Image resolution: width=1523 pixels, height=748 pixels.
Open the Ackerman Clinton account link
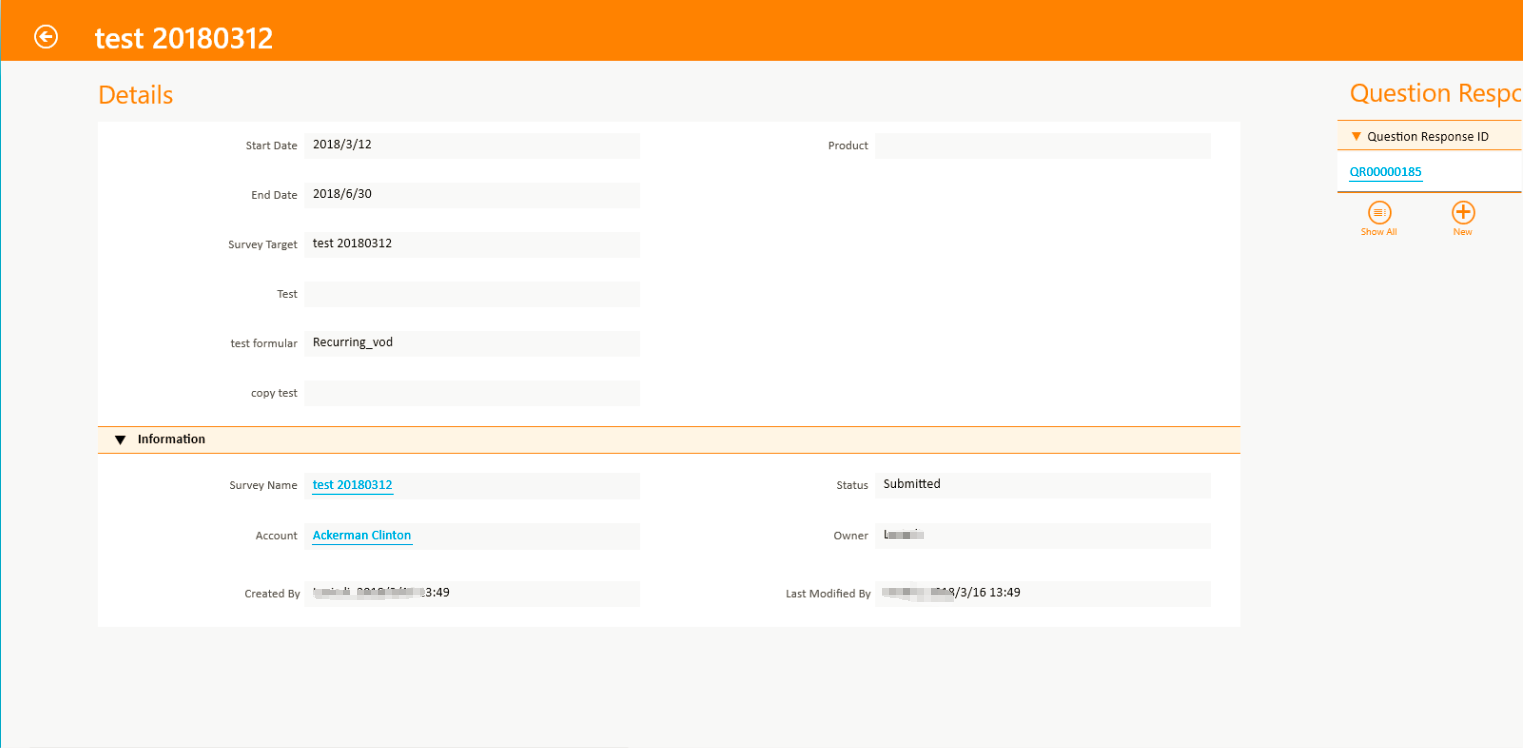click(x=361, y=536)
